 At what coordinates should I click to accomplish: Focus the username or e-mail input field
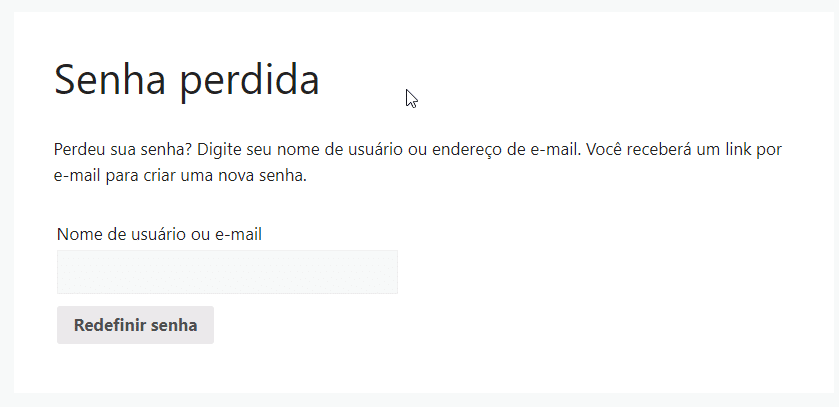tap(227, 272)
